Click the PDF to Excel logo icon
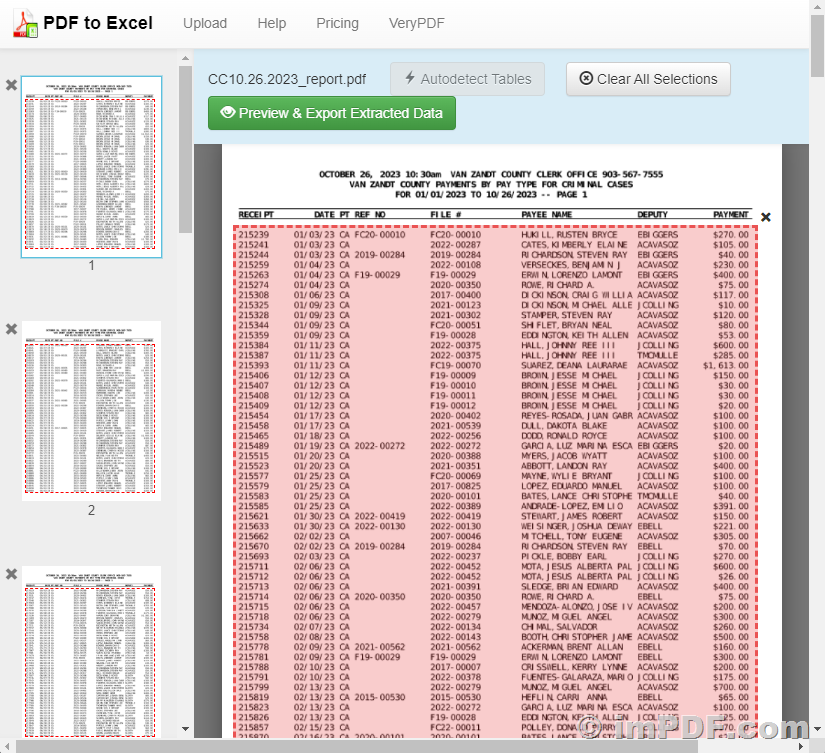Image resolution: width=825 pixels, height=753 pixels. [x=25, y=24]
